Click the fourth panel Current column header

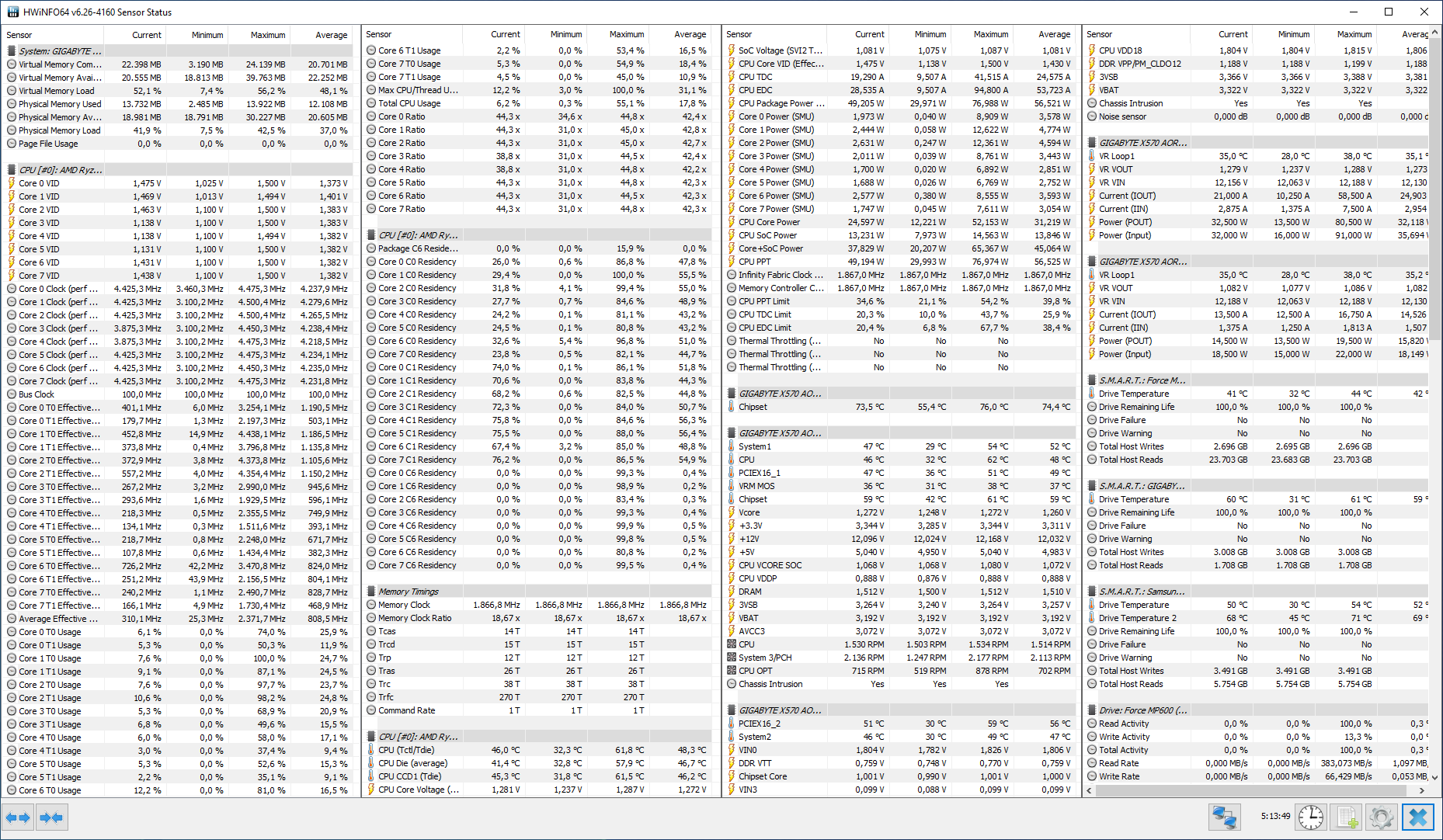(x=1221, y=34)
